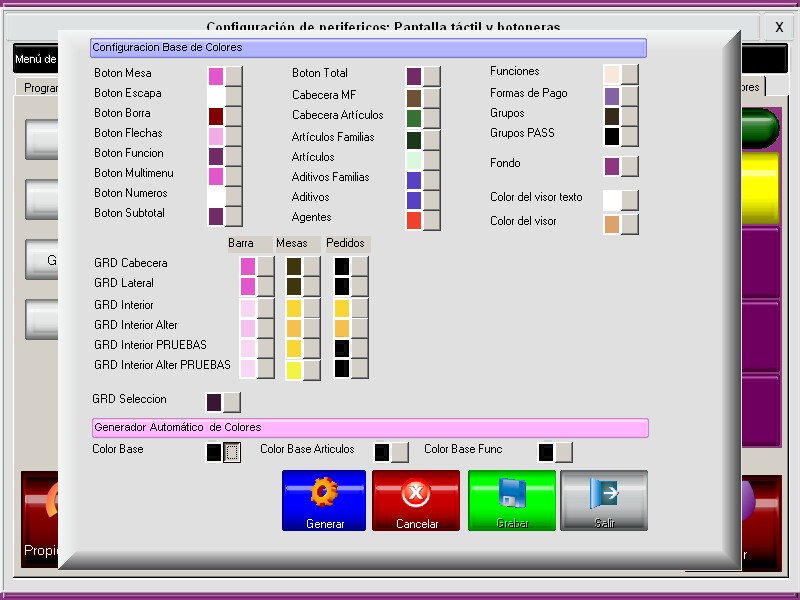Viewport: 800px width, 600px height.
Task: Click the Boton Total color swatch
Action: pos(414,76)
